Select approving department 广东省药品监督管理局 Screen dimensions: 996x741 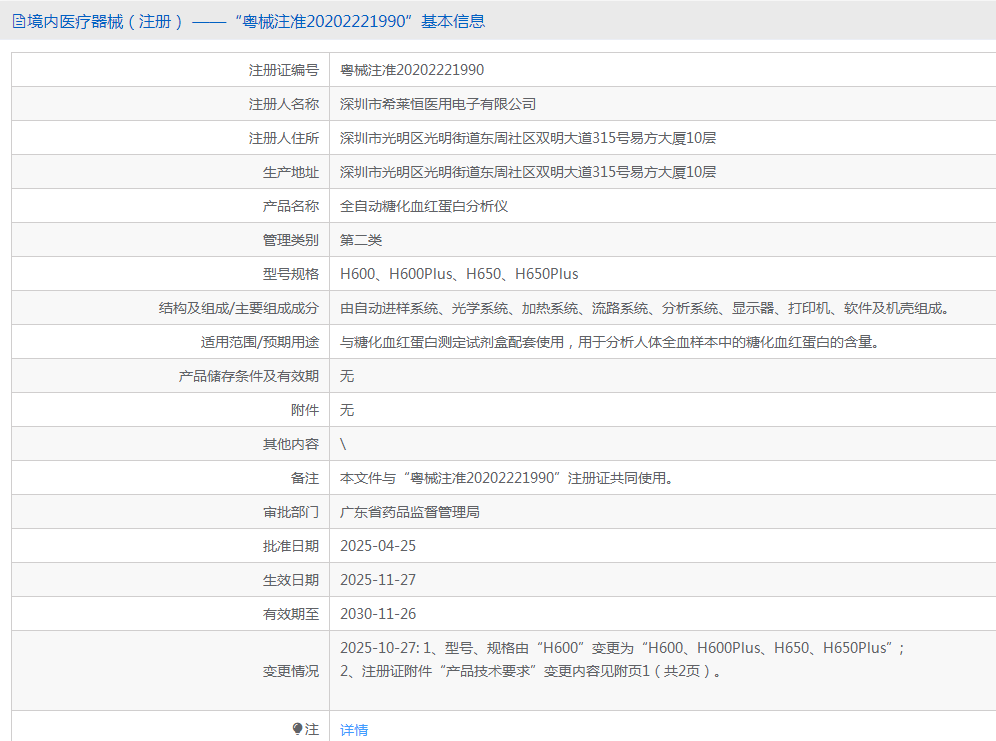tap(410, 512)
